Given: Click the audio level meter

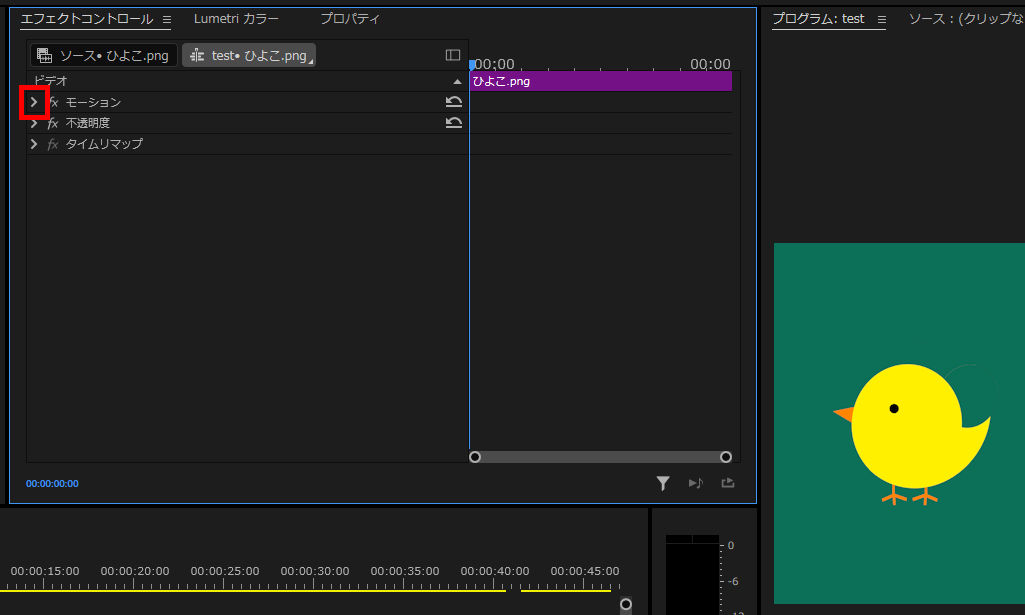Looking at the screenshot, I should point(692,574).
